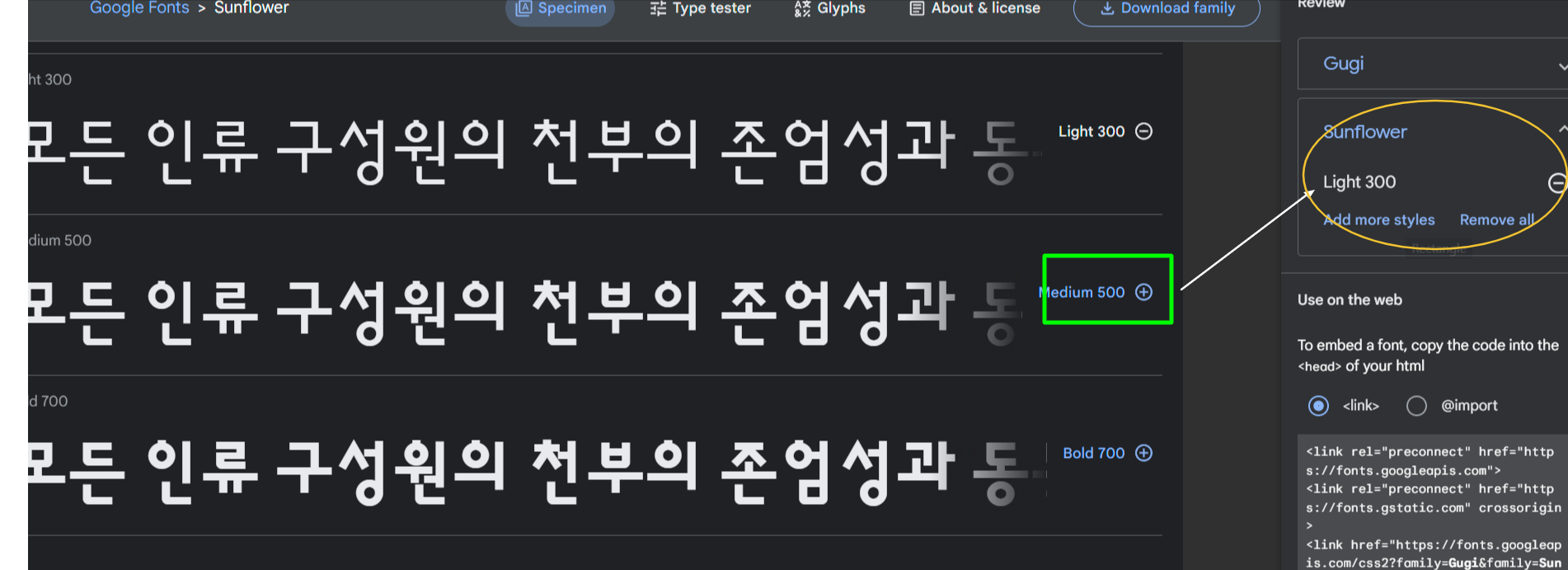Screen dimensions: 1568x570
Task: Open the Glyphs tab
Action: point(830,8)
